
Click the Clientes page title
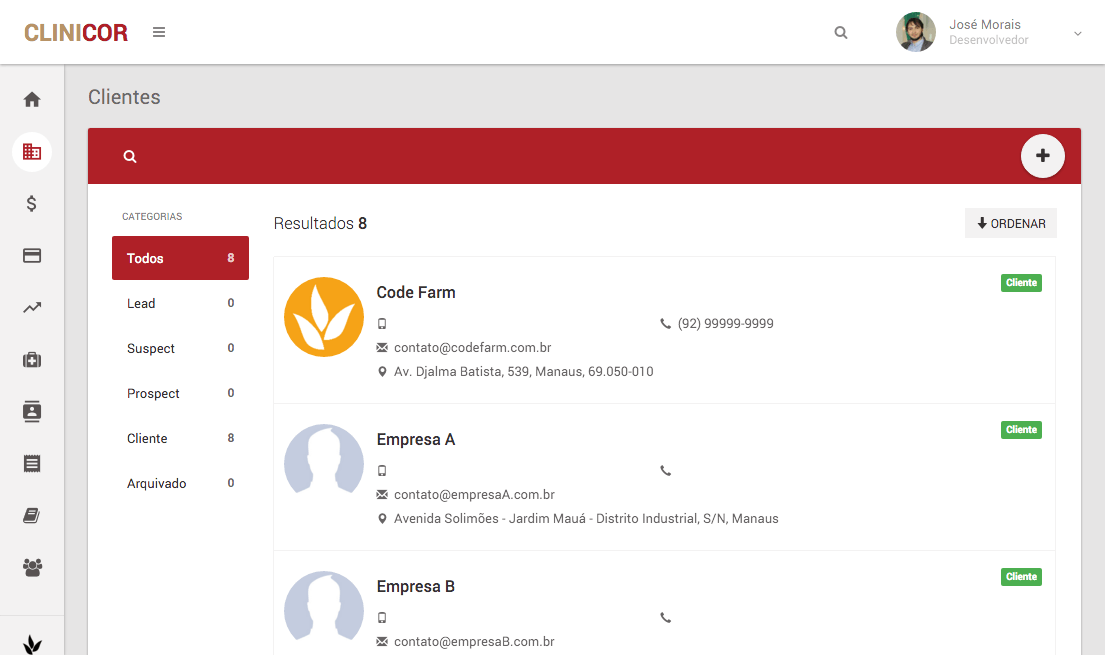pos(124,97)
